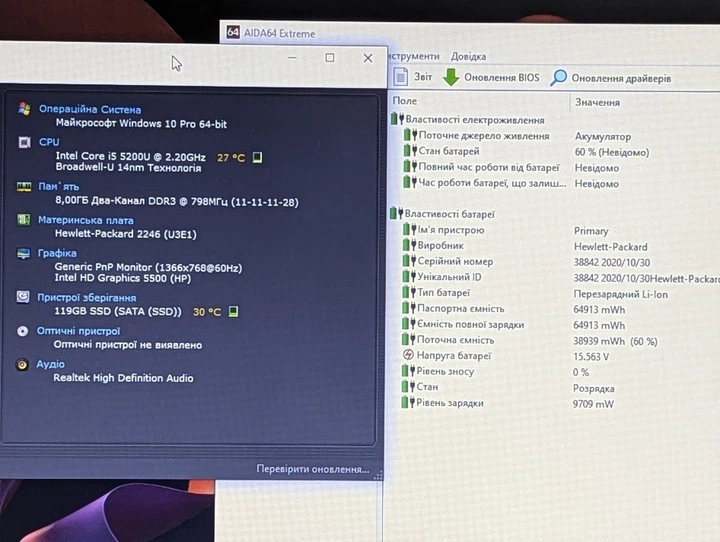Click the Значення column header

click(597, 102)
